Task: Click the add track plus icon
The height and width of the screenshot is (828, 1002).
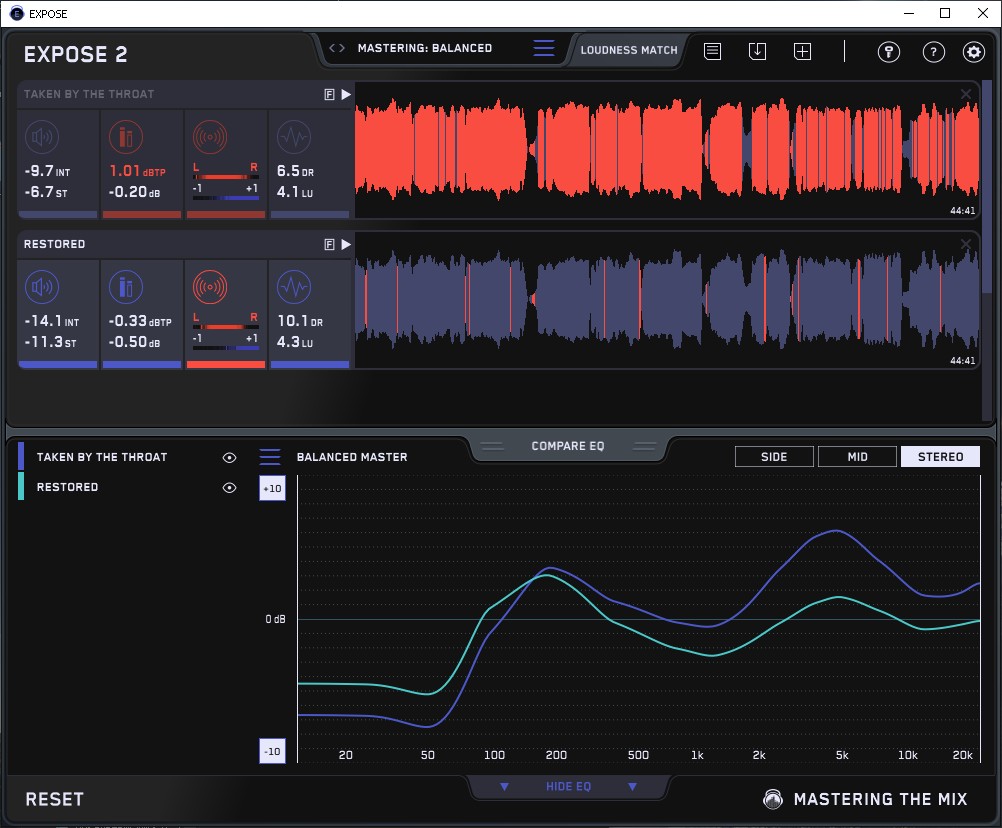Action: pos(802,51)
